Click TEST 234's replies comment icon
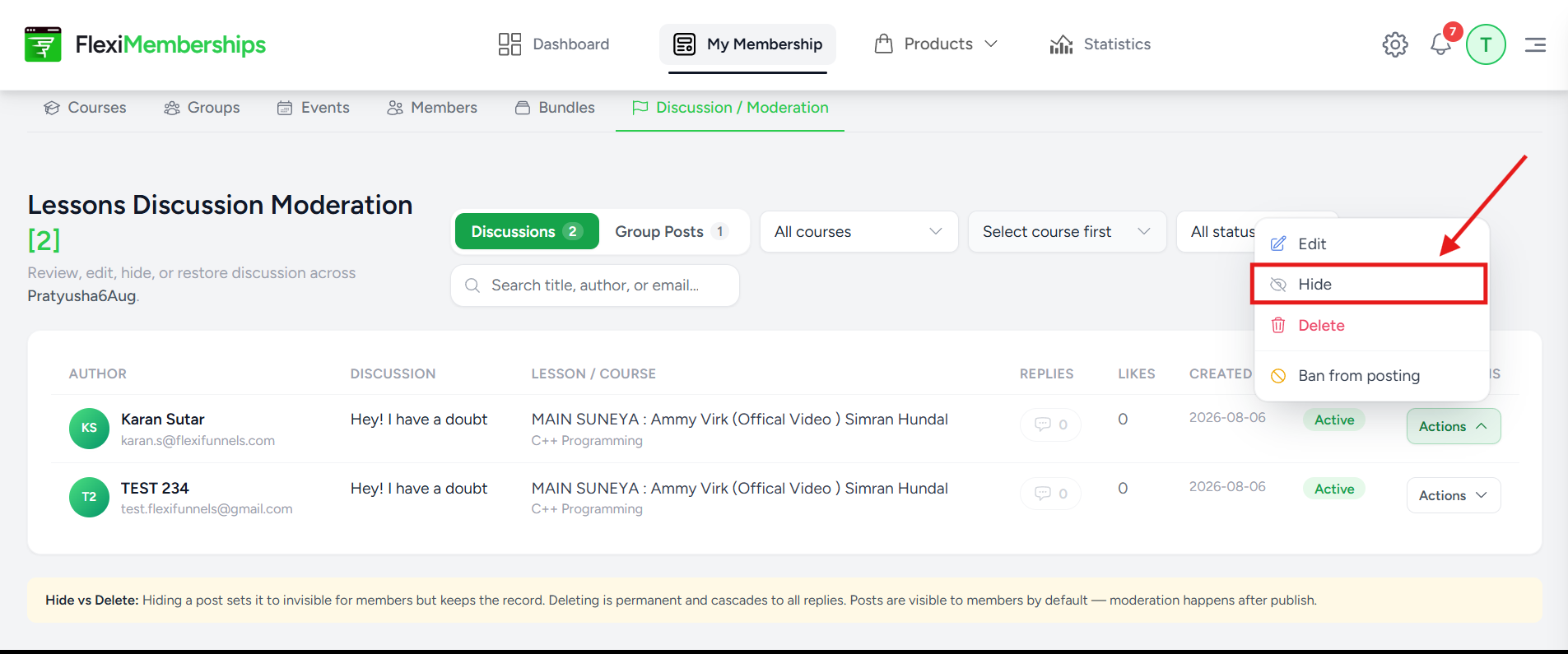 pyautogui.click(x=1043, y=494)
